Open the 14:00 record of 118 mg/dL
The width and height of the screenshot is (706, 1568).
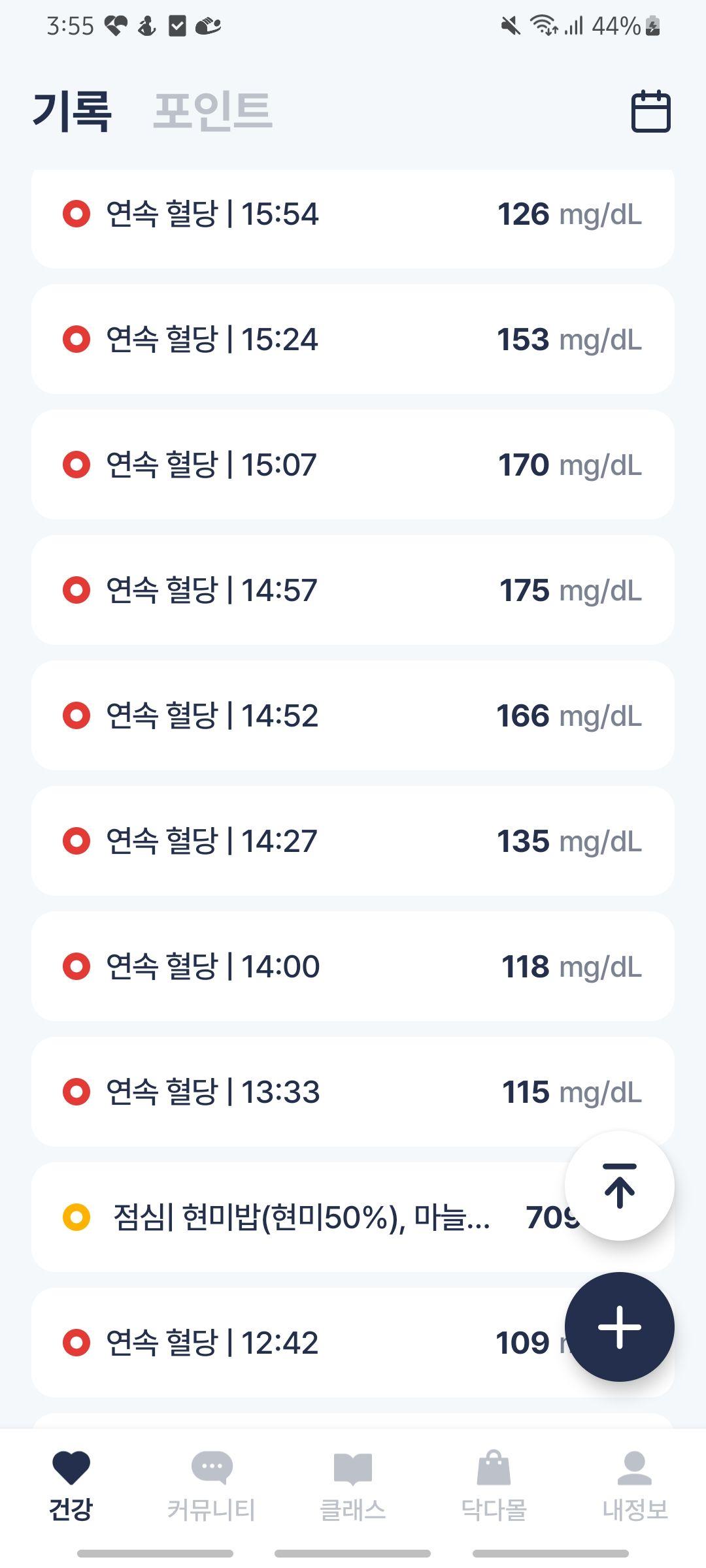(353, 966)
